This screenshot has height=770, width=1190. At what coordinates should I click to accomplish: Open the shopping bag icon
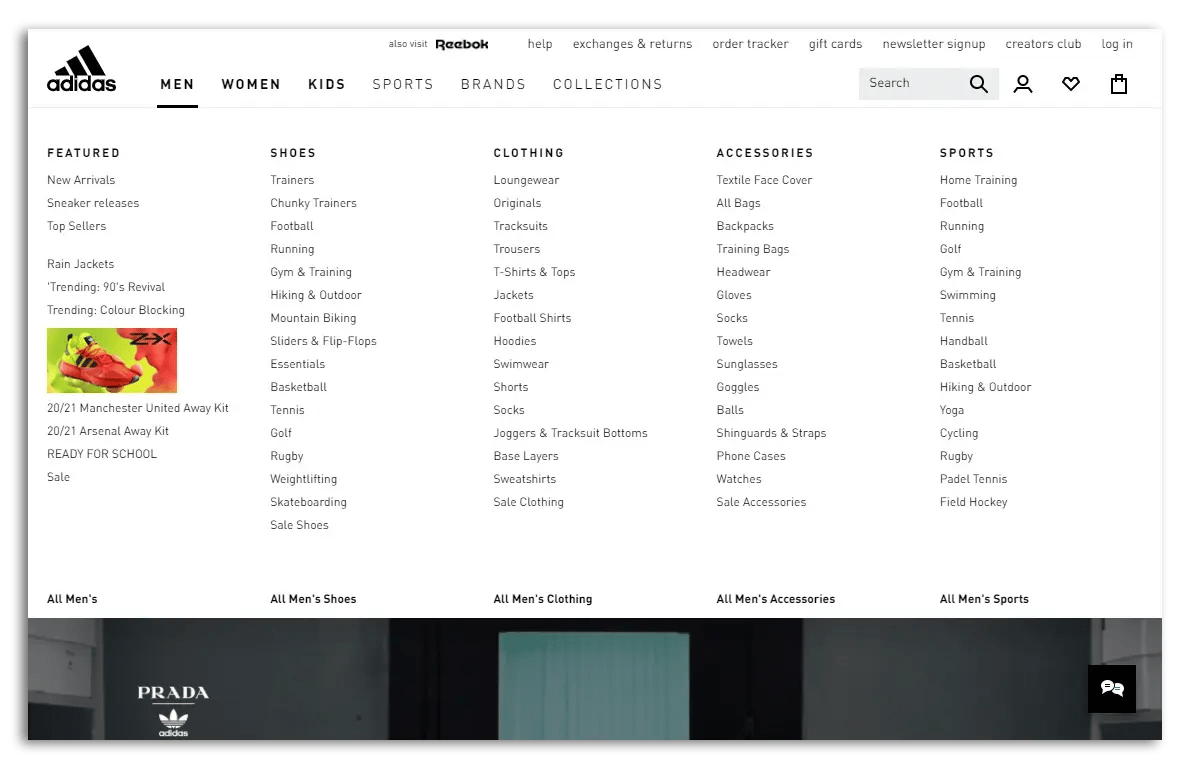[x=1118, y=84]
